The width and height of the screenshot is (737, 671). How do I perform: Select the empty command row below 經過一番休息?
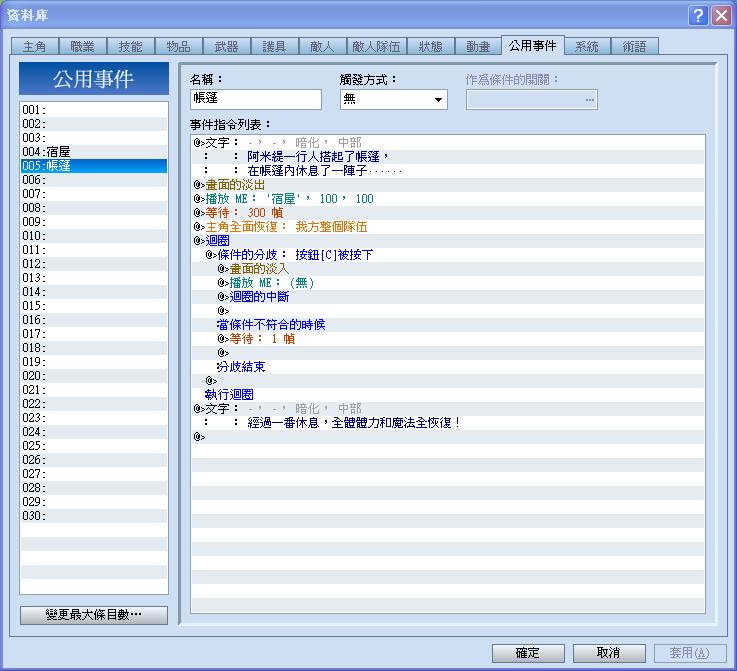point(448,437)
